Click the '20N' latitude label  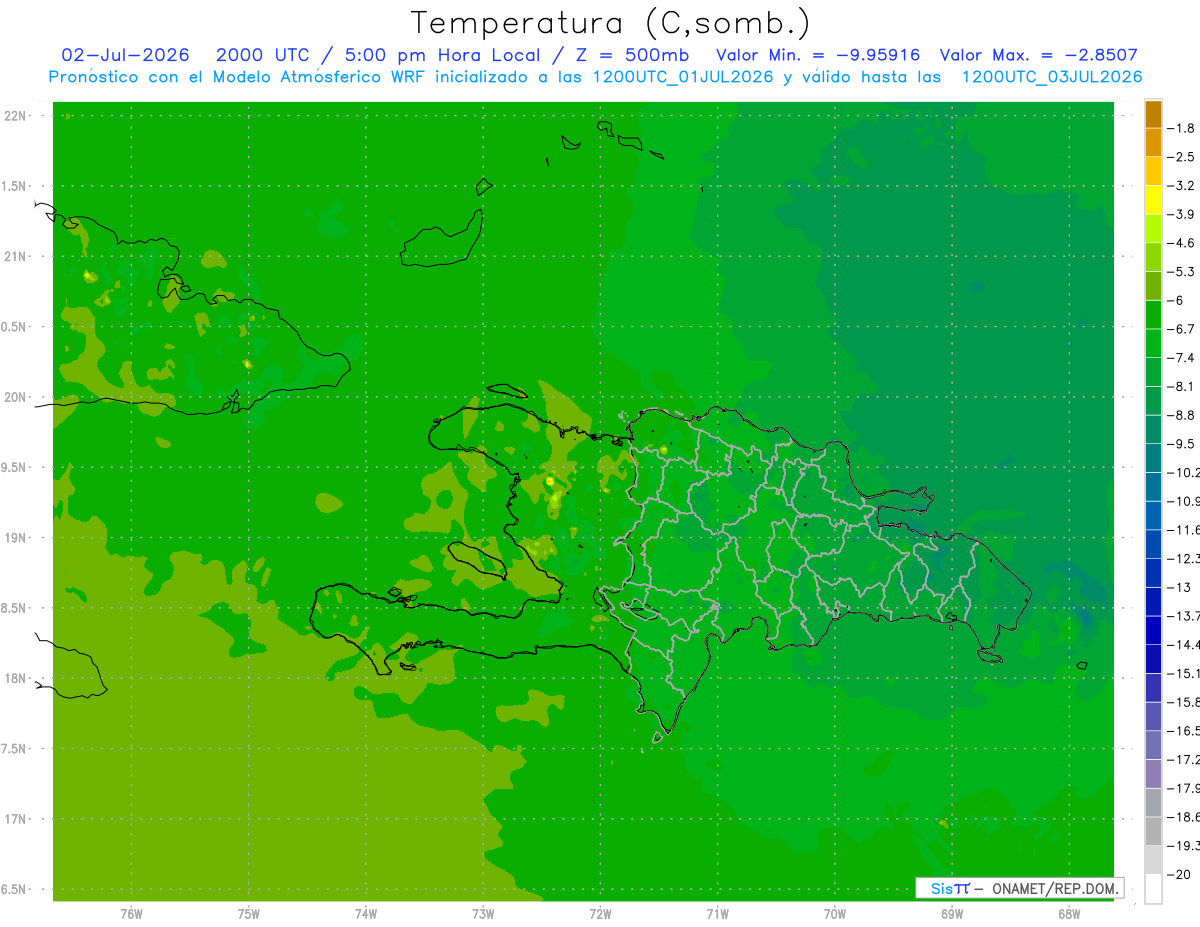tap(17, 397)
